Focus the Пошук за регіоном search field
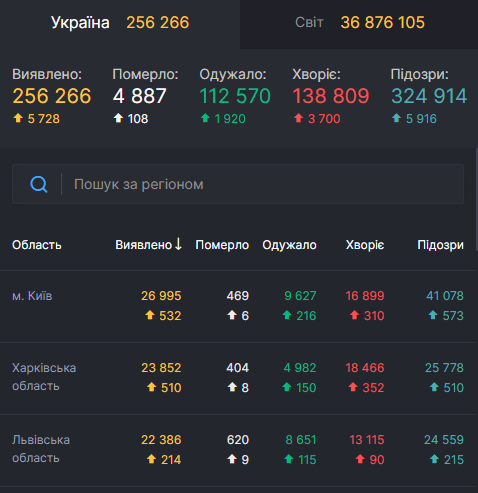The width and height of the screenshot is (478, 493). 238,184
